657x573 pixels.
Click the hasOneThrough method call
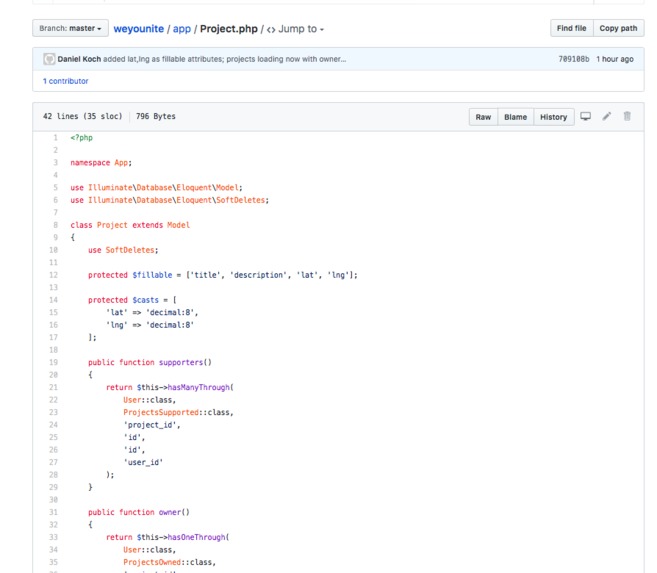click(197, 537)
